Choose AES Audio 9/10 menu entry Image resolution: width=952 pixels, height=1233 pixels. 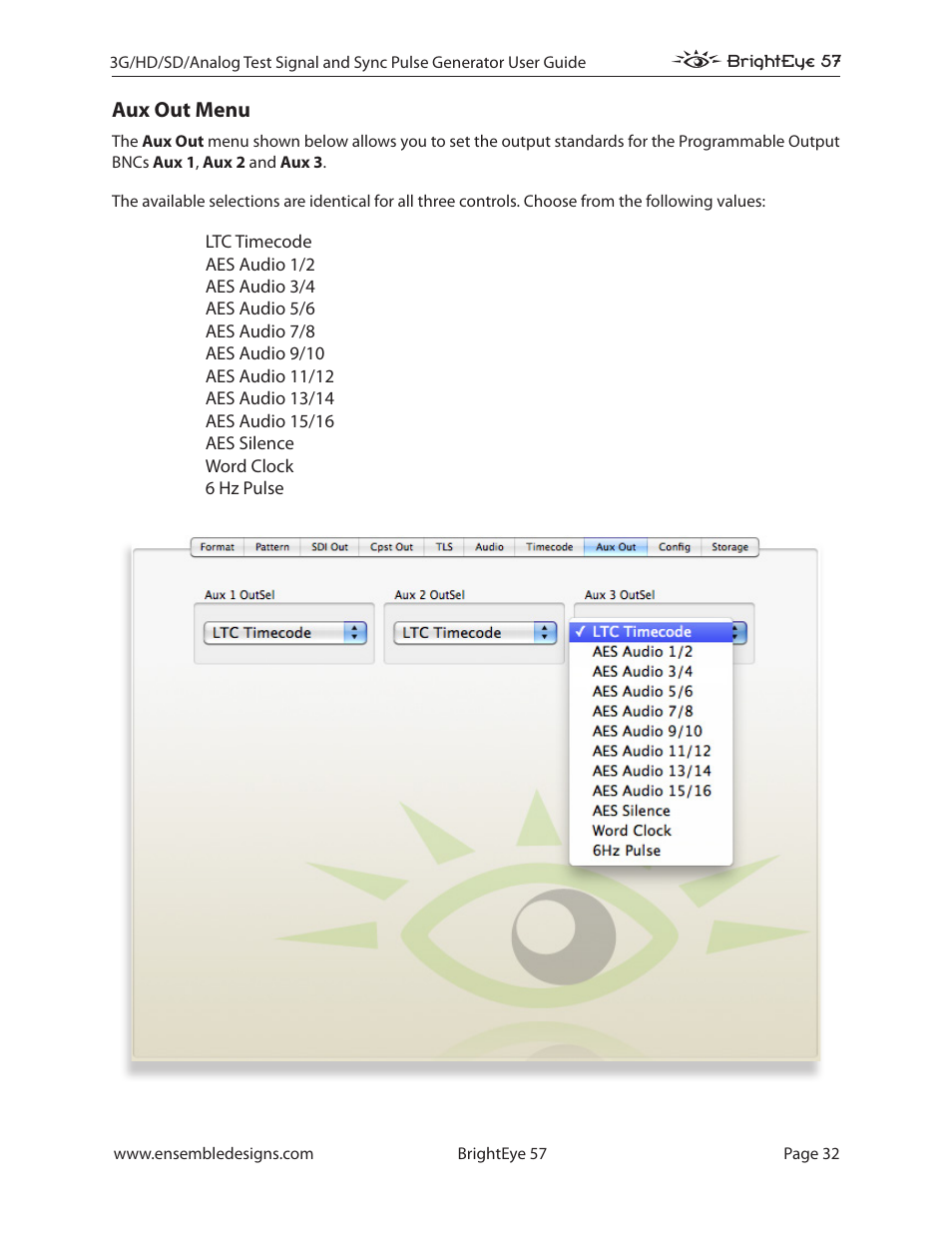coord(651,732)
